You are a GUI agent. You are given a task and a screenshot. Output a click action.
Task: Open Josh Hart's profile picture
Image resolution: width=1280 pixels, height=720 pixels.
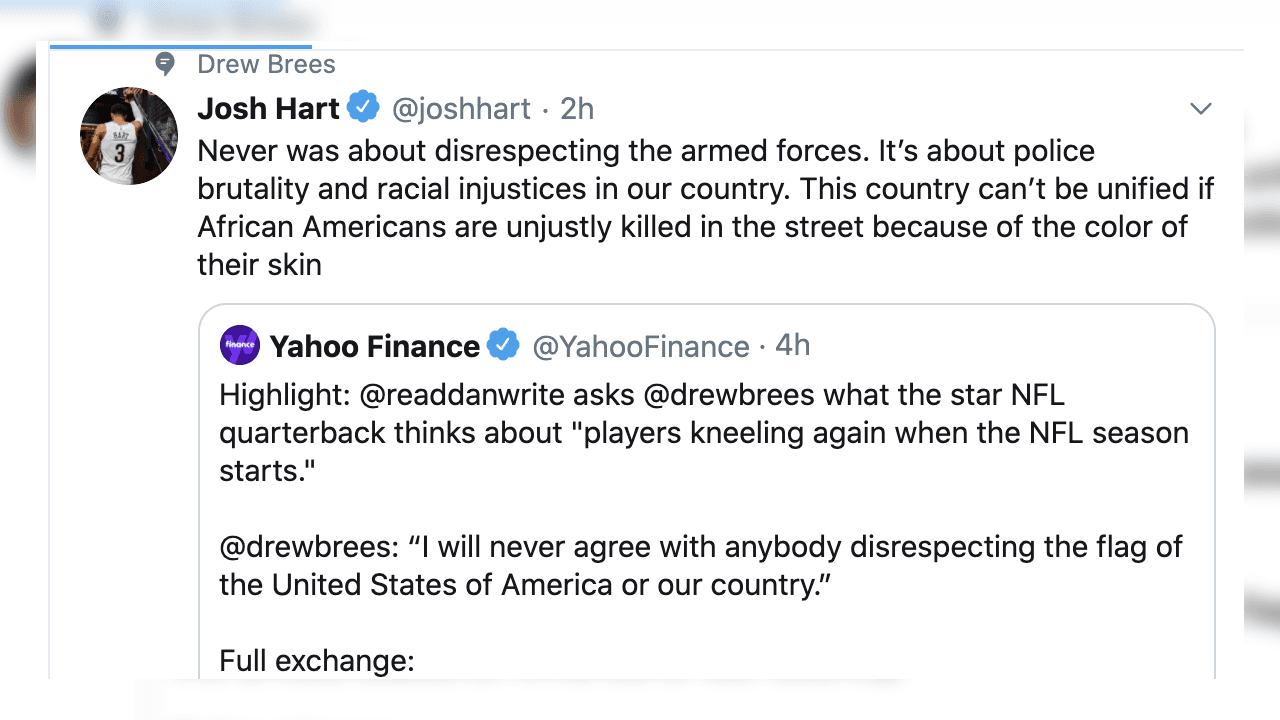coord(129,136)
